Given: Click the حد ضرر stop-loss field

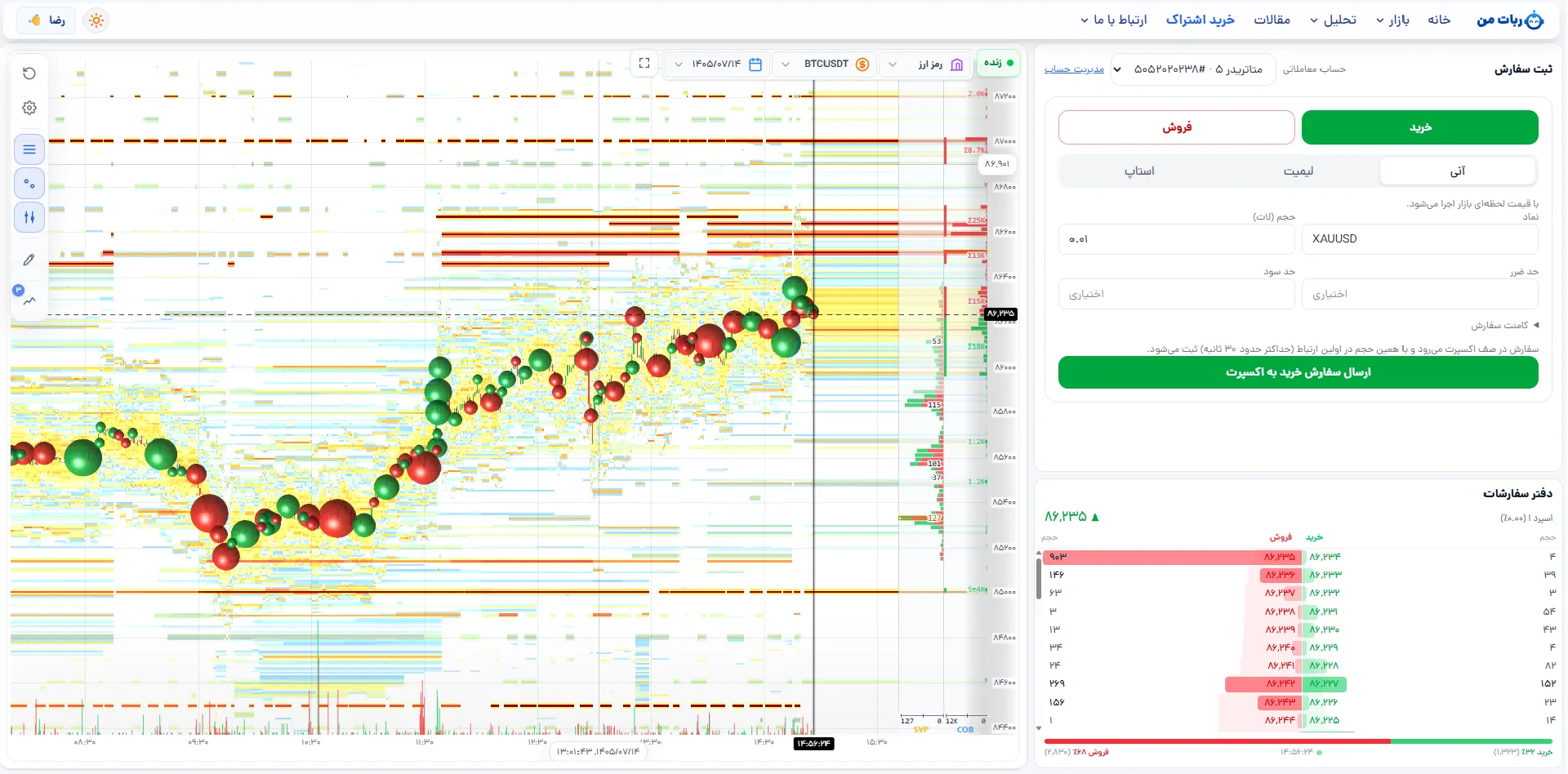Looking at the screenshot, I should (x=1420, y=294).
